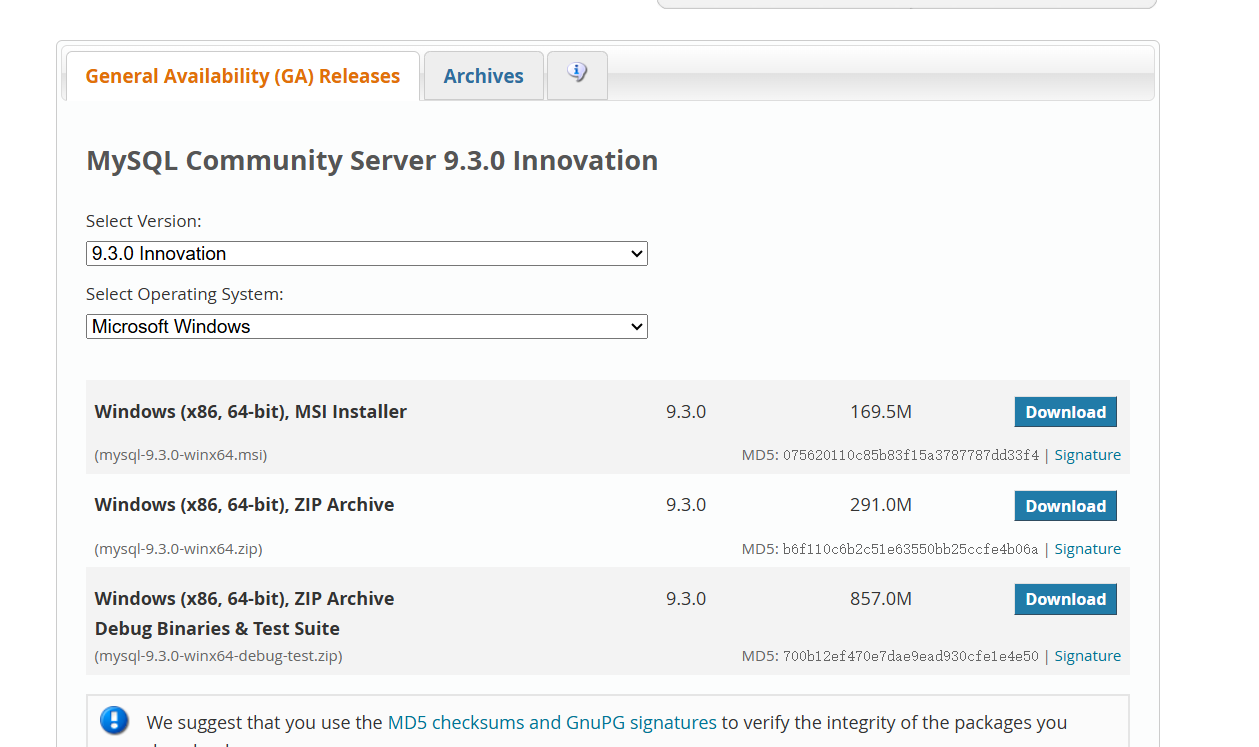This screenshot has width=1259, height=747.
Task: Follow the MD5 checksums and GnuPG signatures link
Action: pyautogui.click(x=552, y=722)
